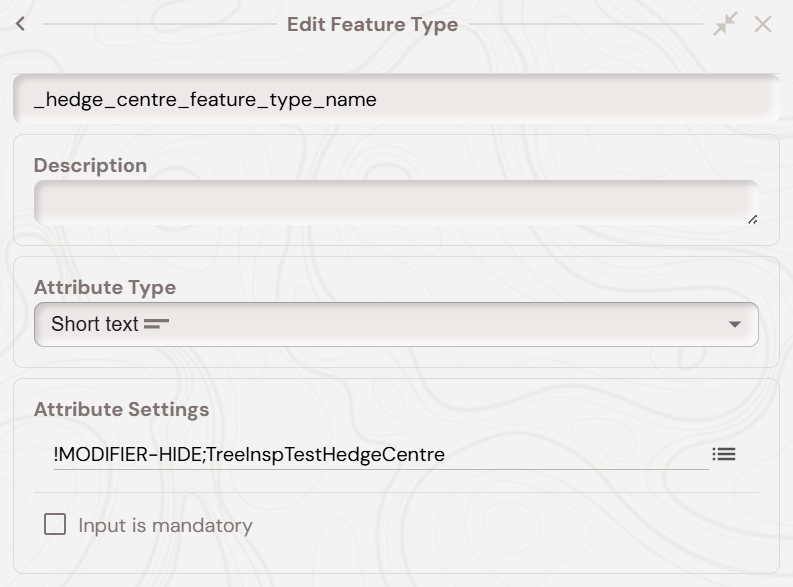The height and width of the screenshot is (587, 793).
Task: Focus the Description text area
Action: pos(396,202)
